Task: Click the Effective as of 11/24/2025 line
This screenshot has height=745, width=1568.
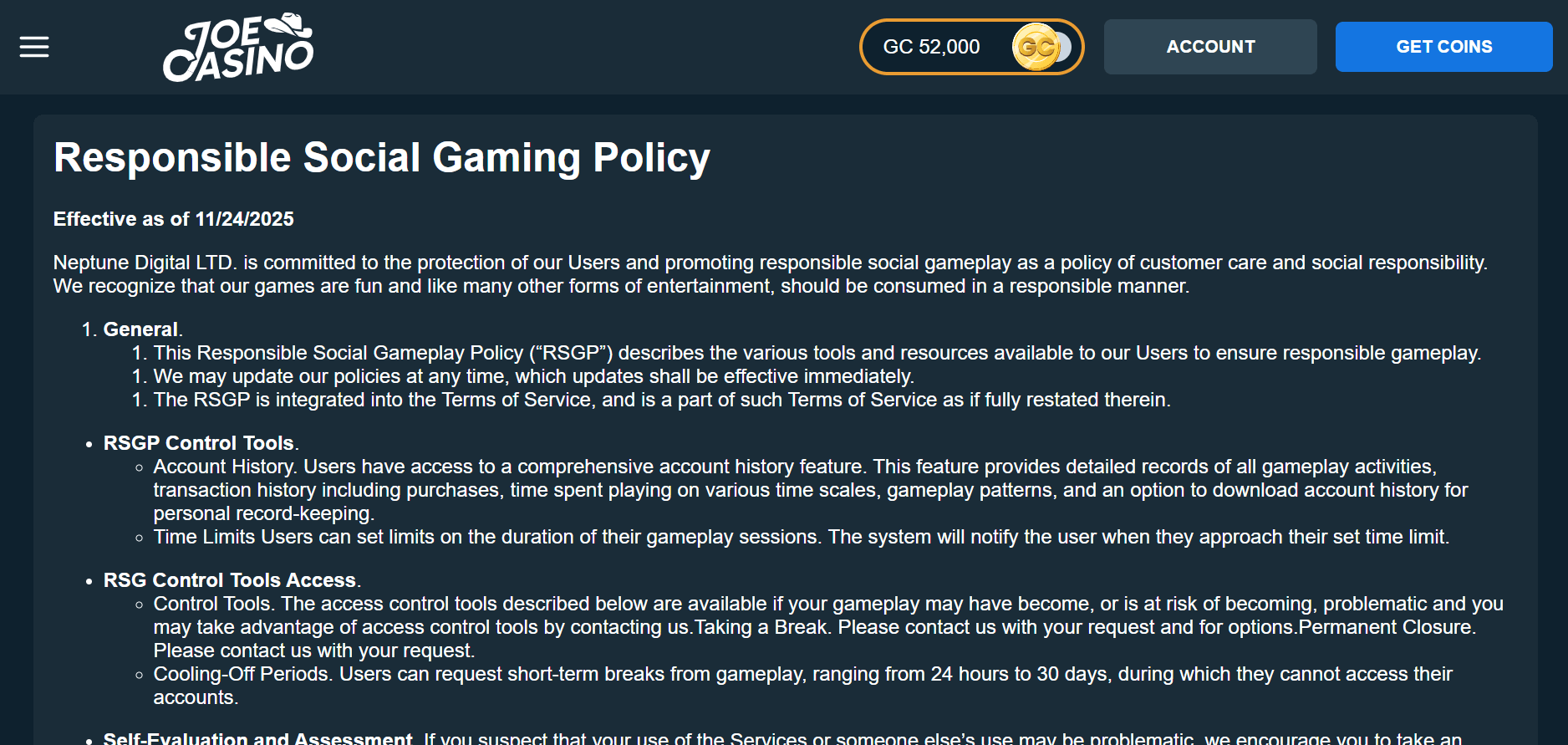Action: point(174,219)
